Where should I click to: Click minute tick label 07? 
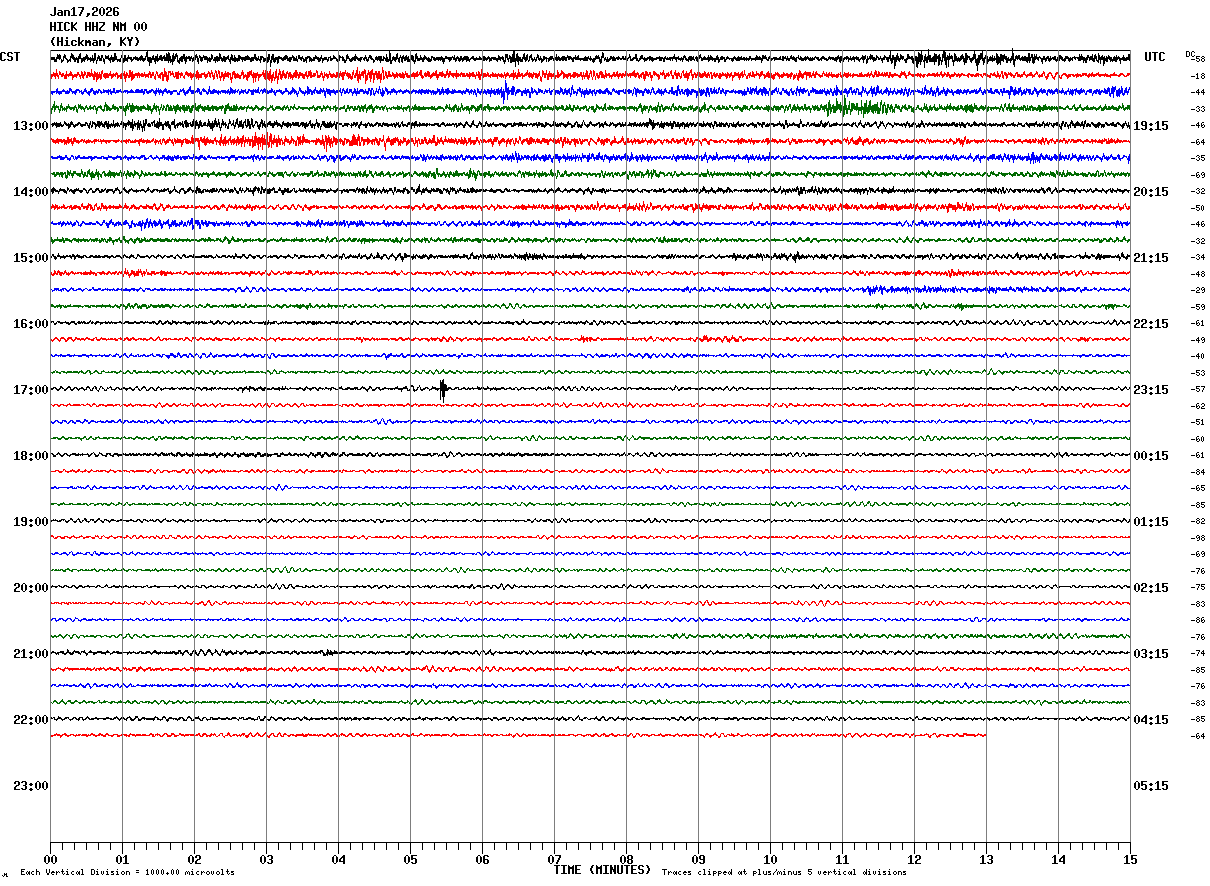coord(554,859)
